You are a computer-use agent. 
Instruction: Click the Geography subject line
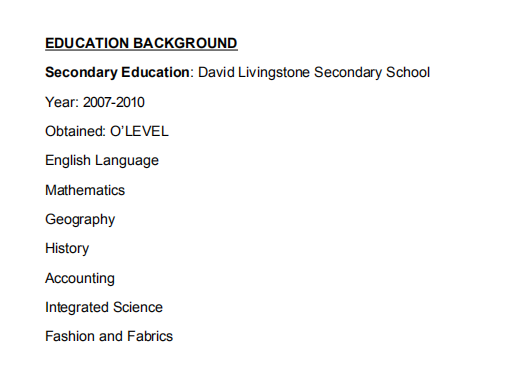(80, 220)
